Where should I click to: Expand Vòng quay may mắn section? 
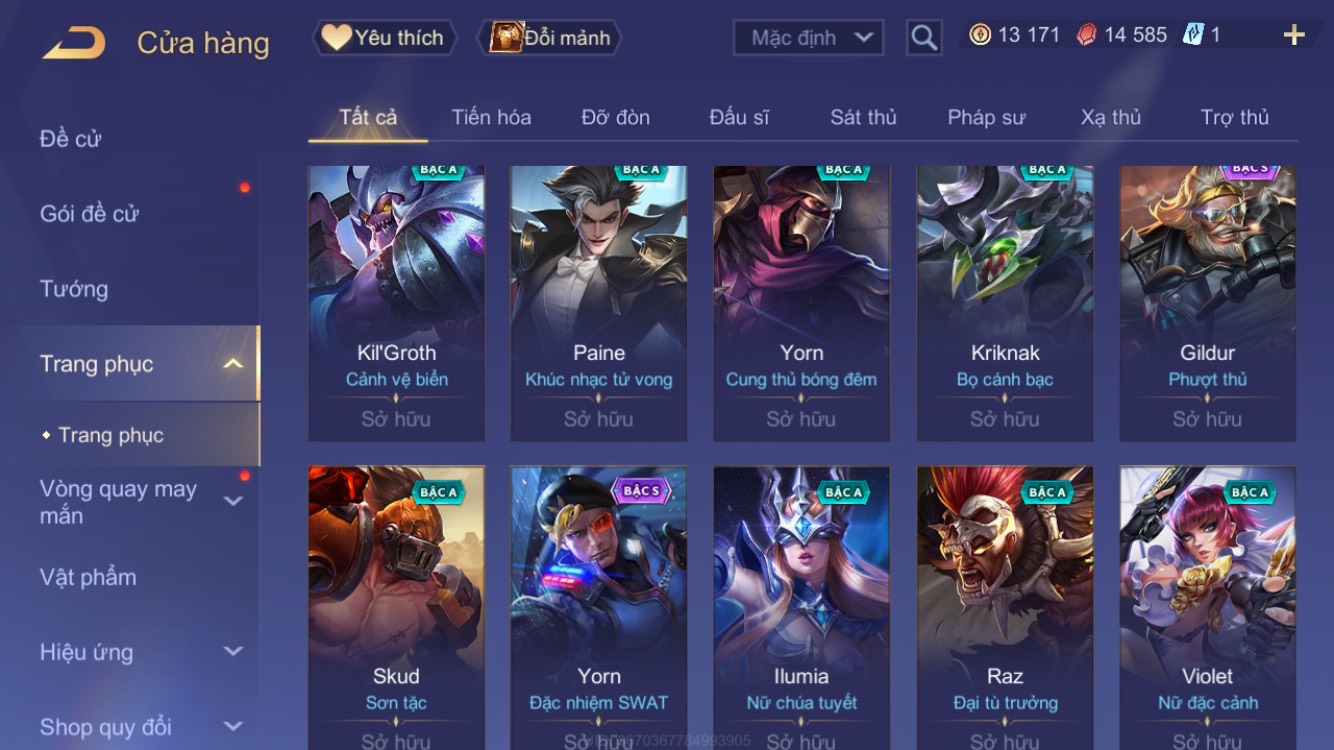(233, 501)
